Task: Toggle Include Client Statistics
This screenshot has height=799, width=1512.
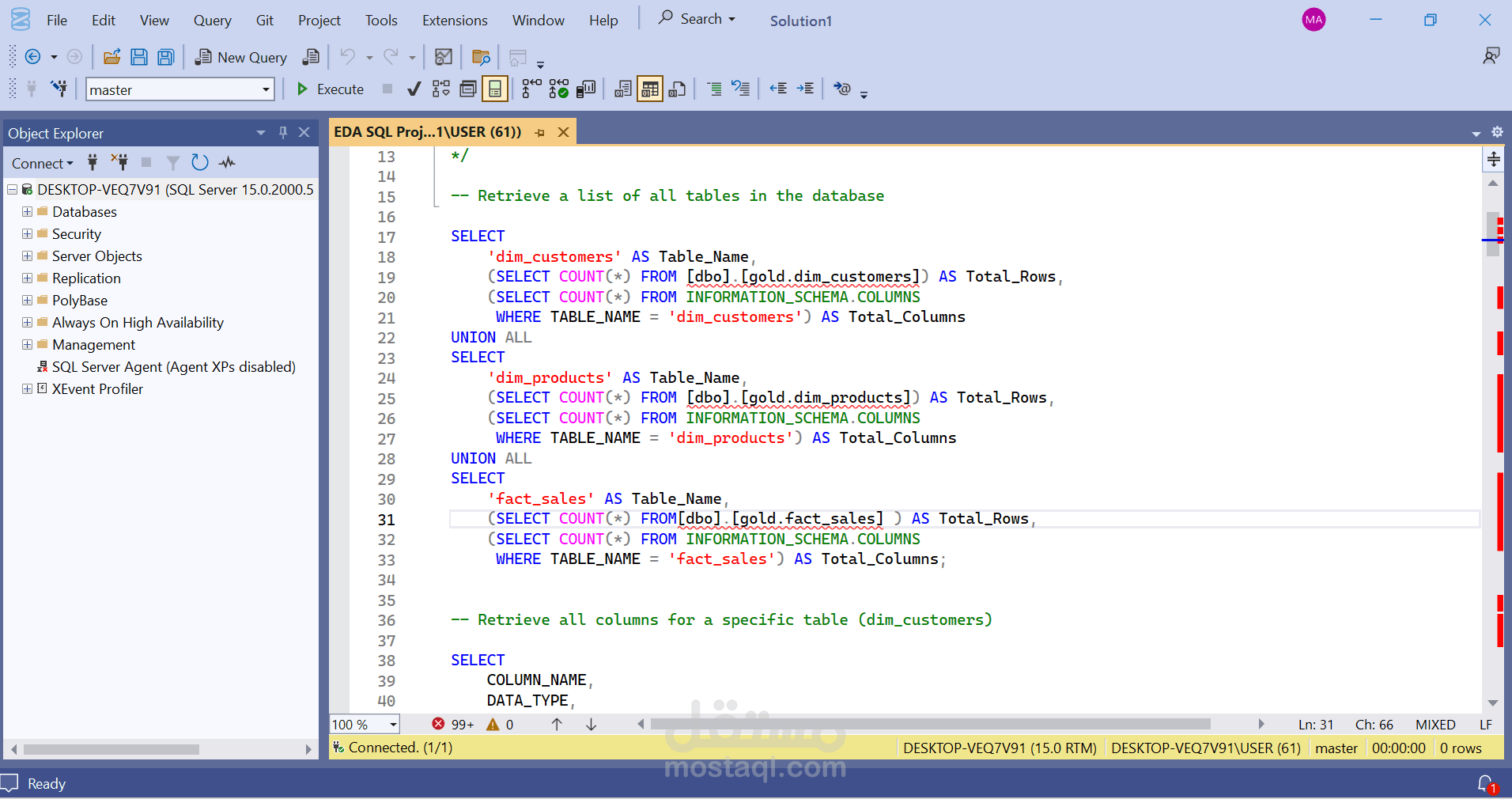Action: click(x=586, y=89)
